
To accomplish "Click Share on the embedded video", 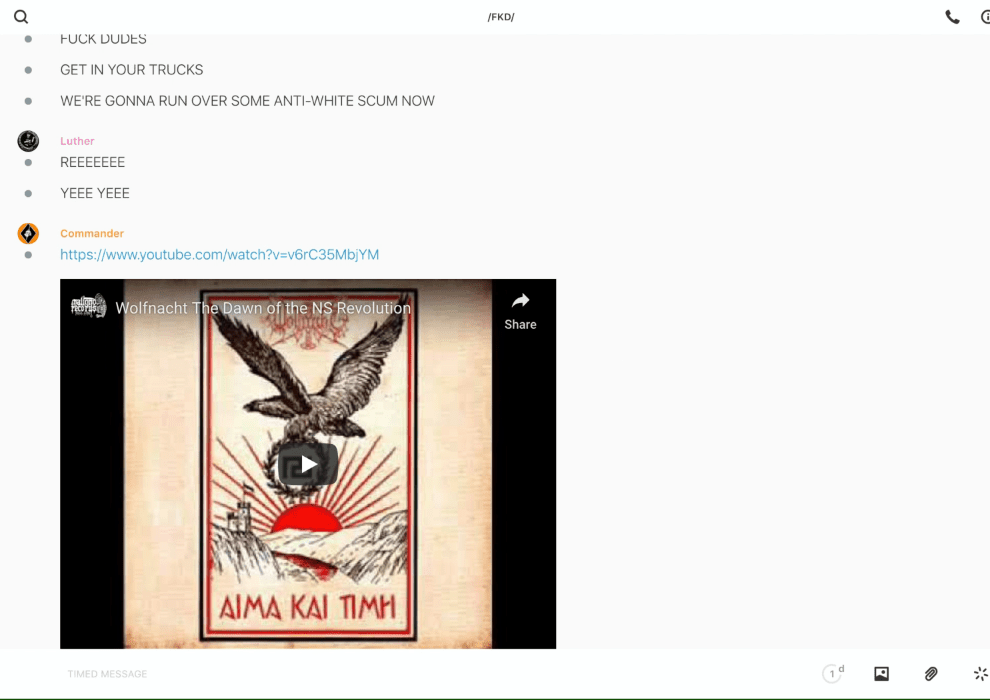I will pos(520,310).
